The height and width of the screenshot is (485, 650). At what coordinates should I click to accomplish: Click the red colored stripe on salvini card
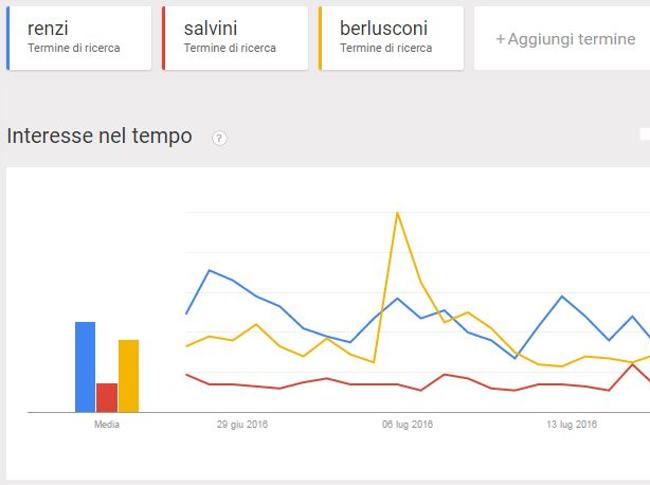[164, 38]
